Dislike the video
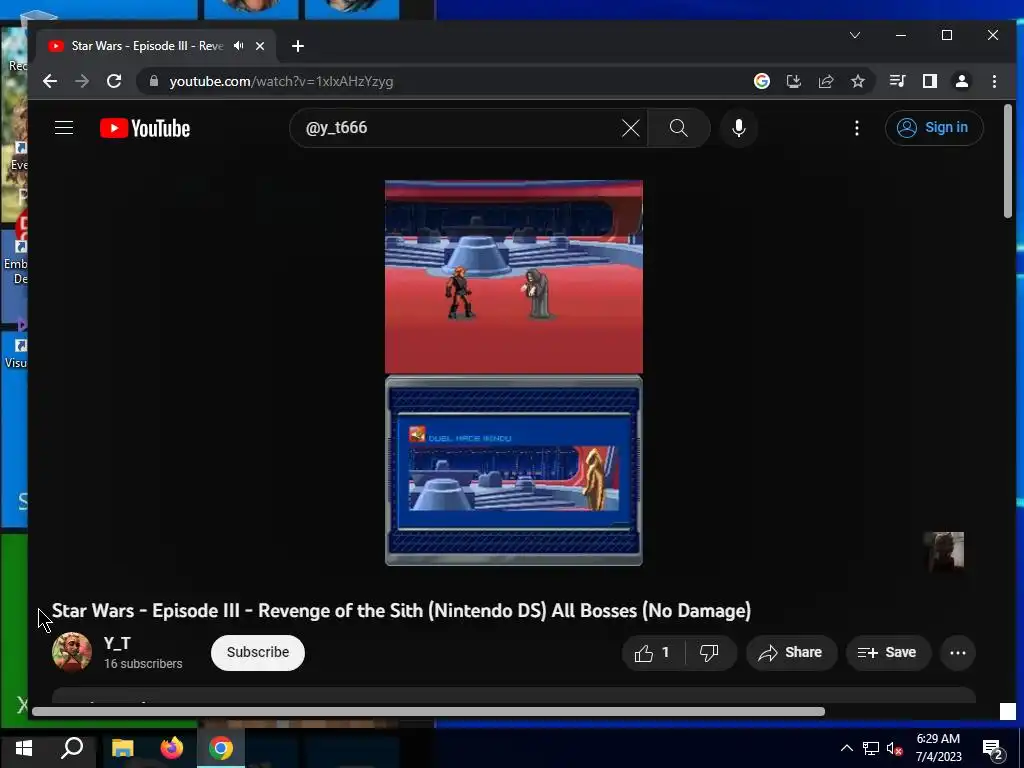Image resolution: width=1024 pixels, height=768 pixels. (x=709, y=652)
